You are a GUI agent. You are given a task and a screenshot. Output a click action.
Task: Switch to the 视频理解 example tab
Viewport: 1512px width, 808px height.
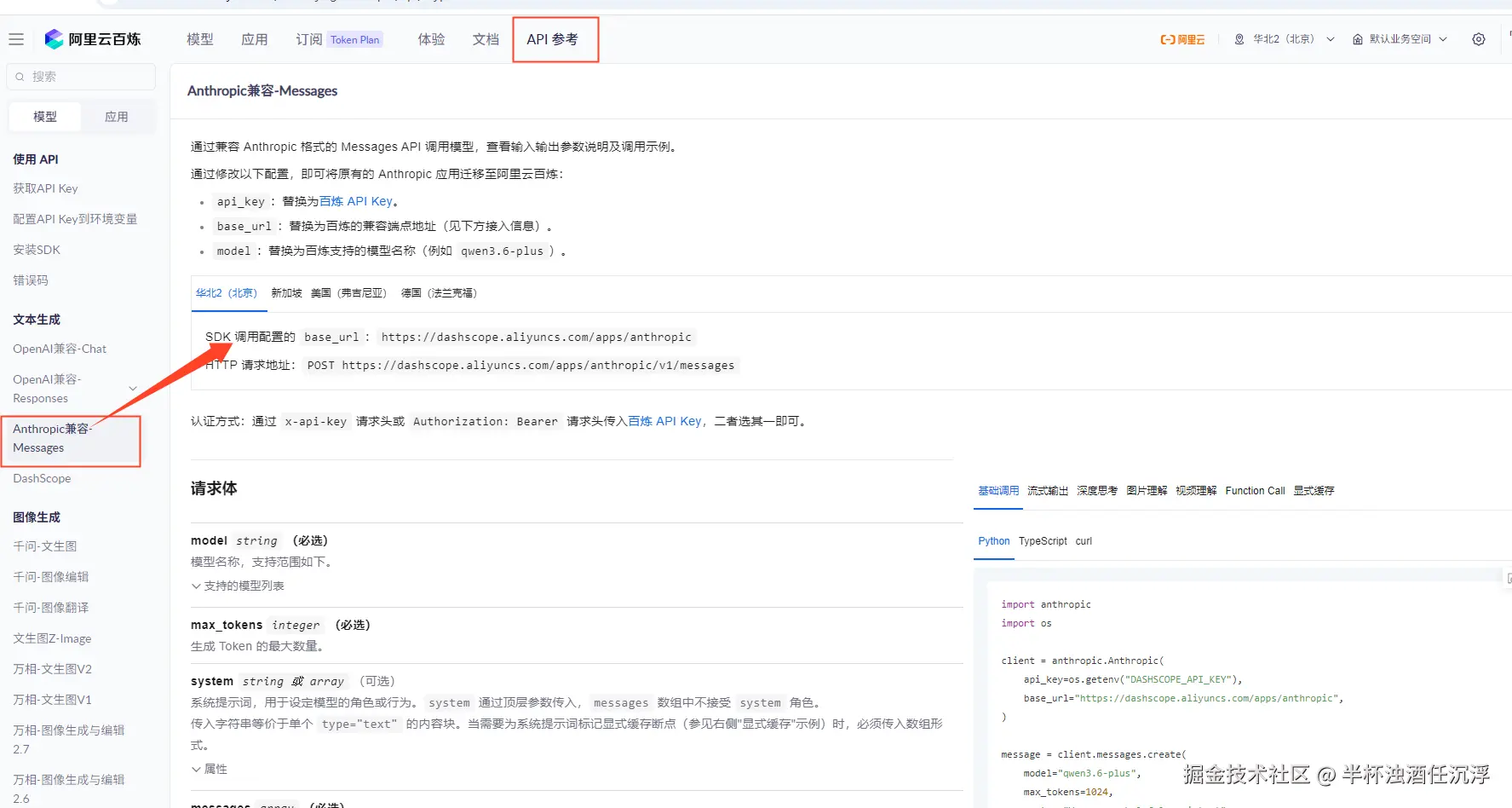[x=1196, y=491]
